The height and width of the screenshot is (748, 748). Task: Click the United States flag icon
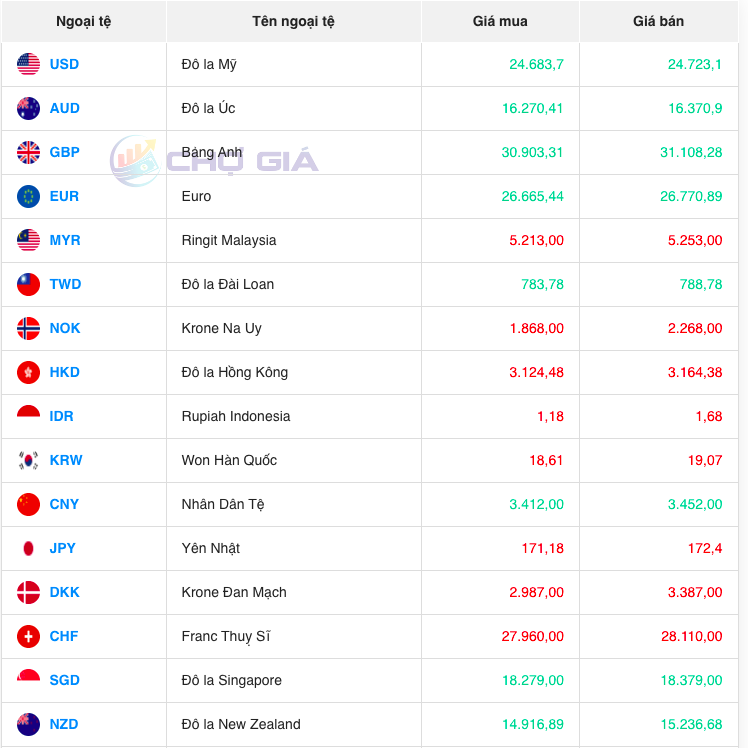click(x=28, y=64)
